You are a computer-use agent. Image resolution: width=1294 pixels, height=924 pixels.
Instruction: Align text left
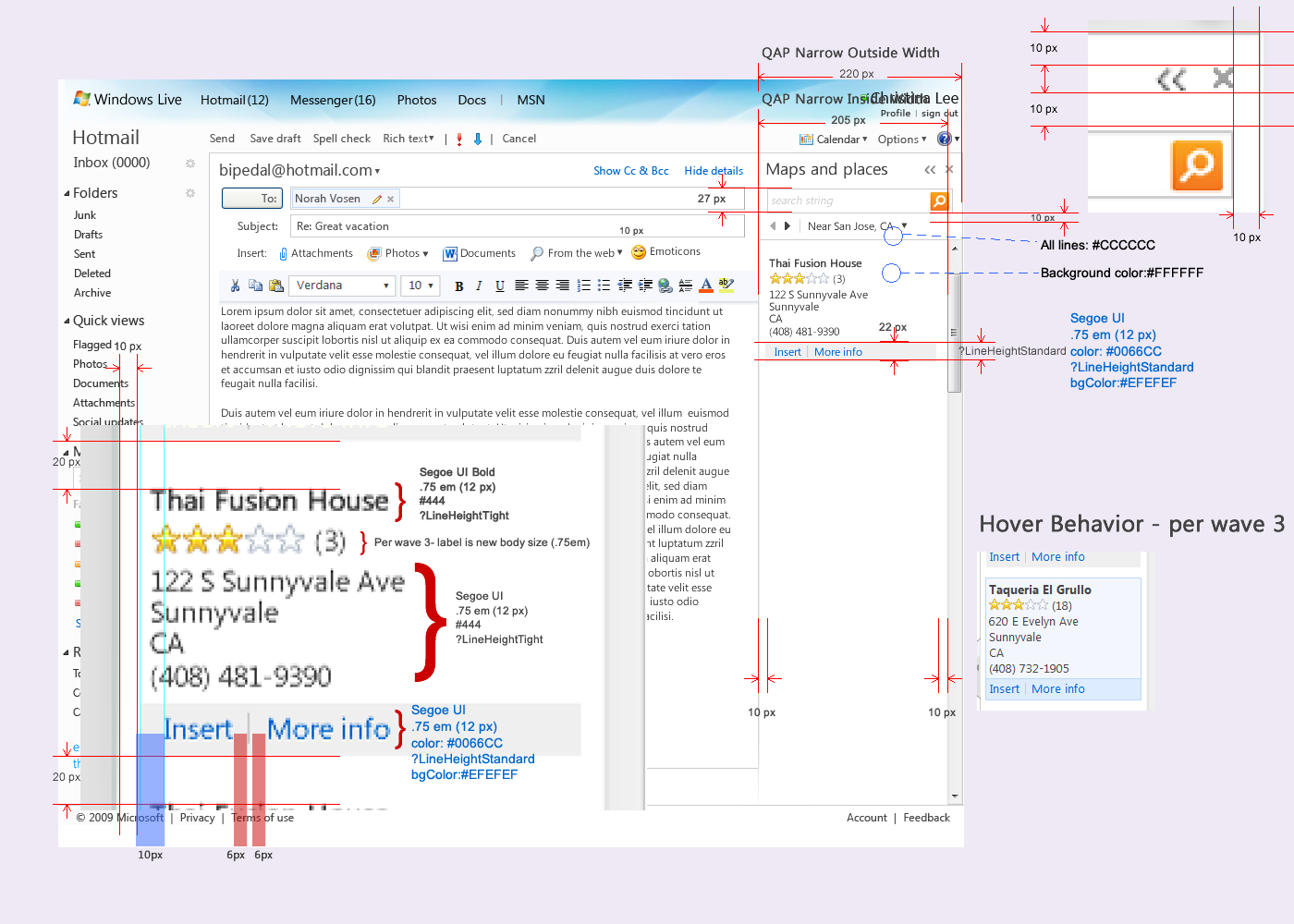[521, 286]
